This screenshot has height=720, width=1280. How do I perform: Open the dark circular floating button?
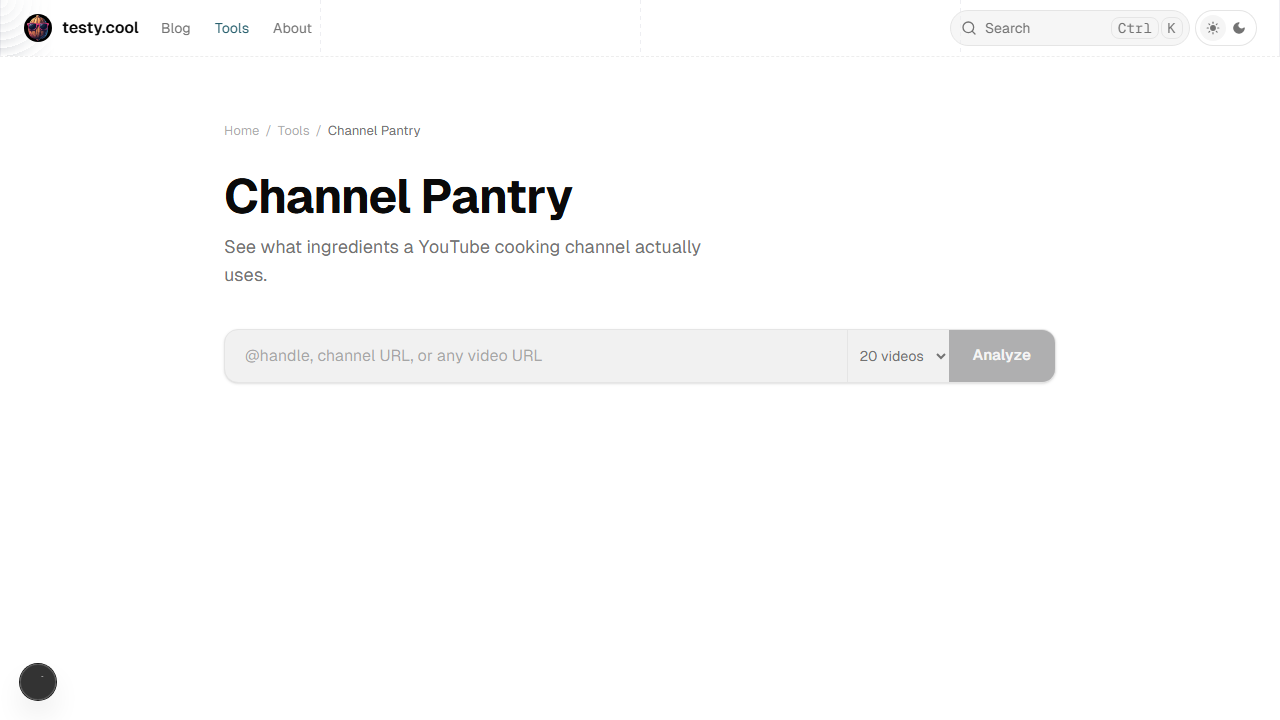coord(38,682)
